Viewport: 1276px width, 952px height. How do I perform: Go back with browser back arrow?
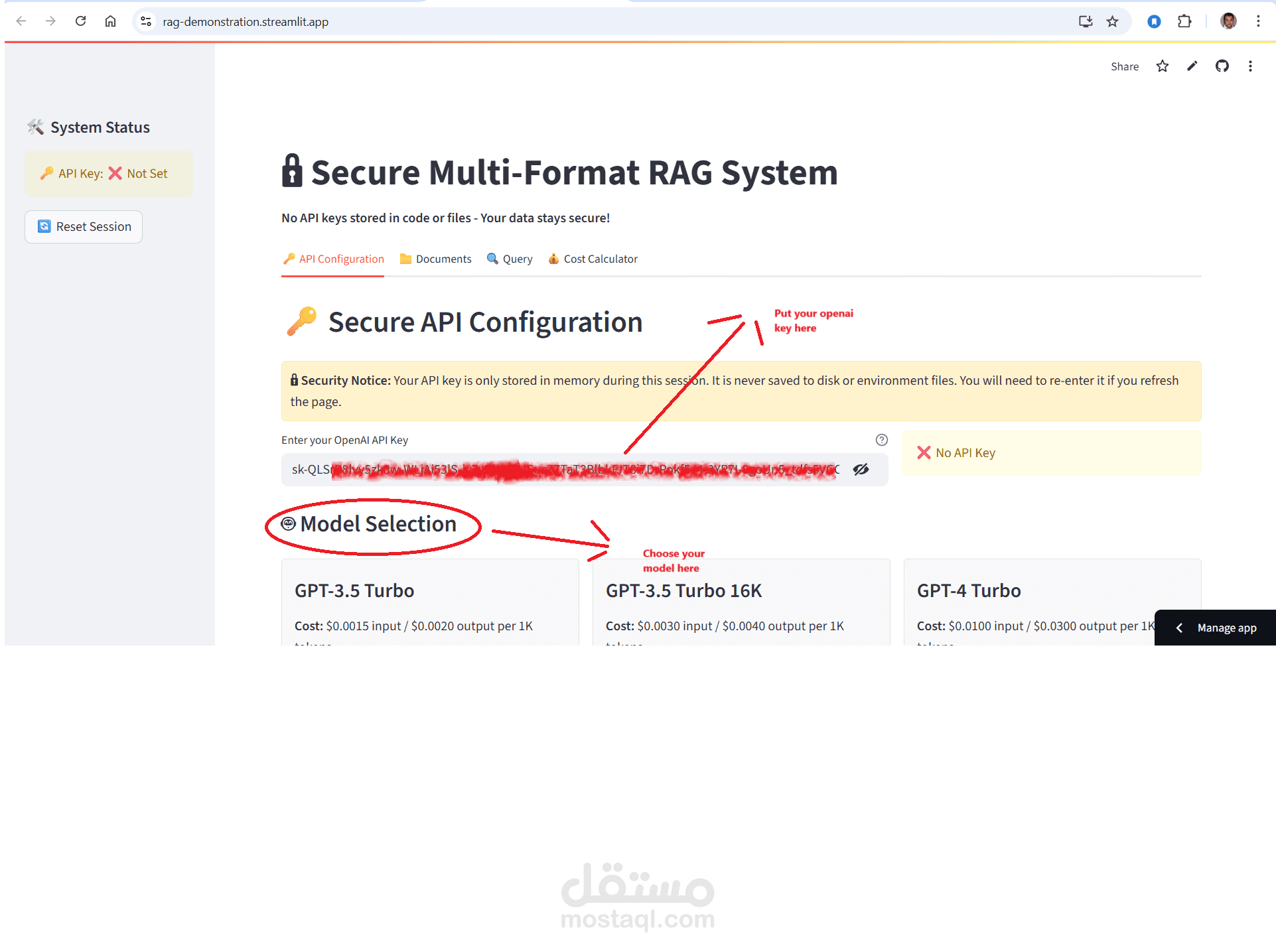click(x=21, y=21)
